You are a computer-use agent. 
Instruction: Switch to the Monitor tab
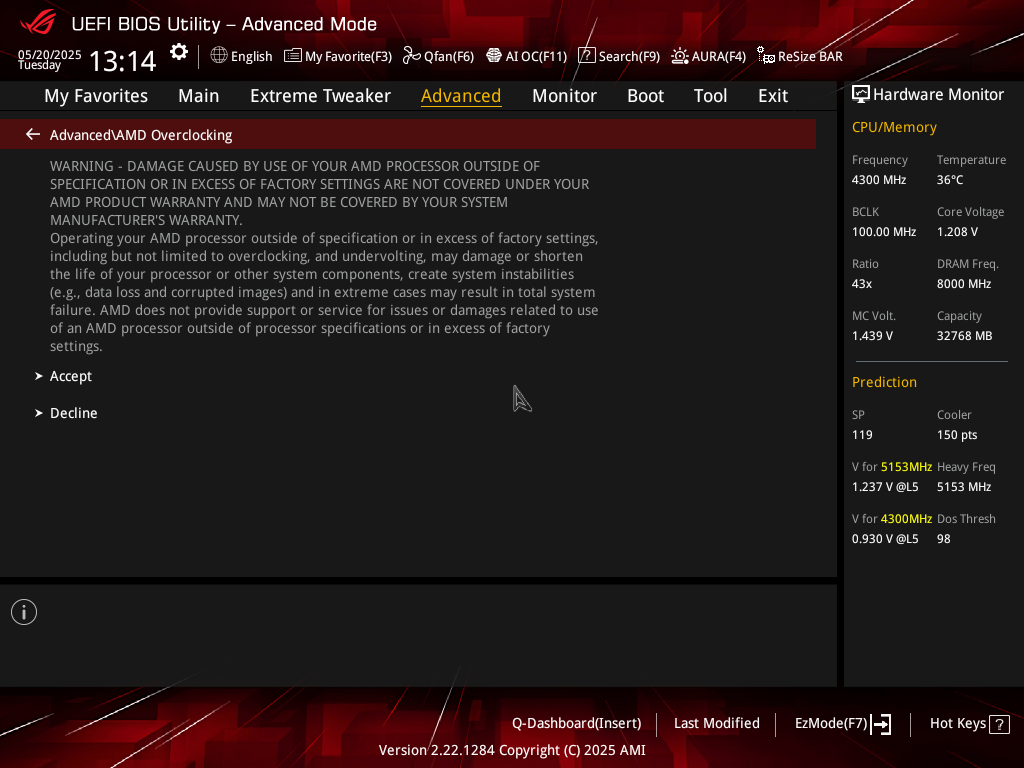click(564, 96)
